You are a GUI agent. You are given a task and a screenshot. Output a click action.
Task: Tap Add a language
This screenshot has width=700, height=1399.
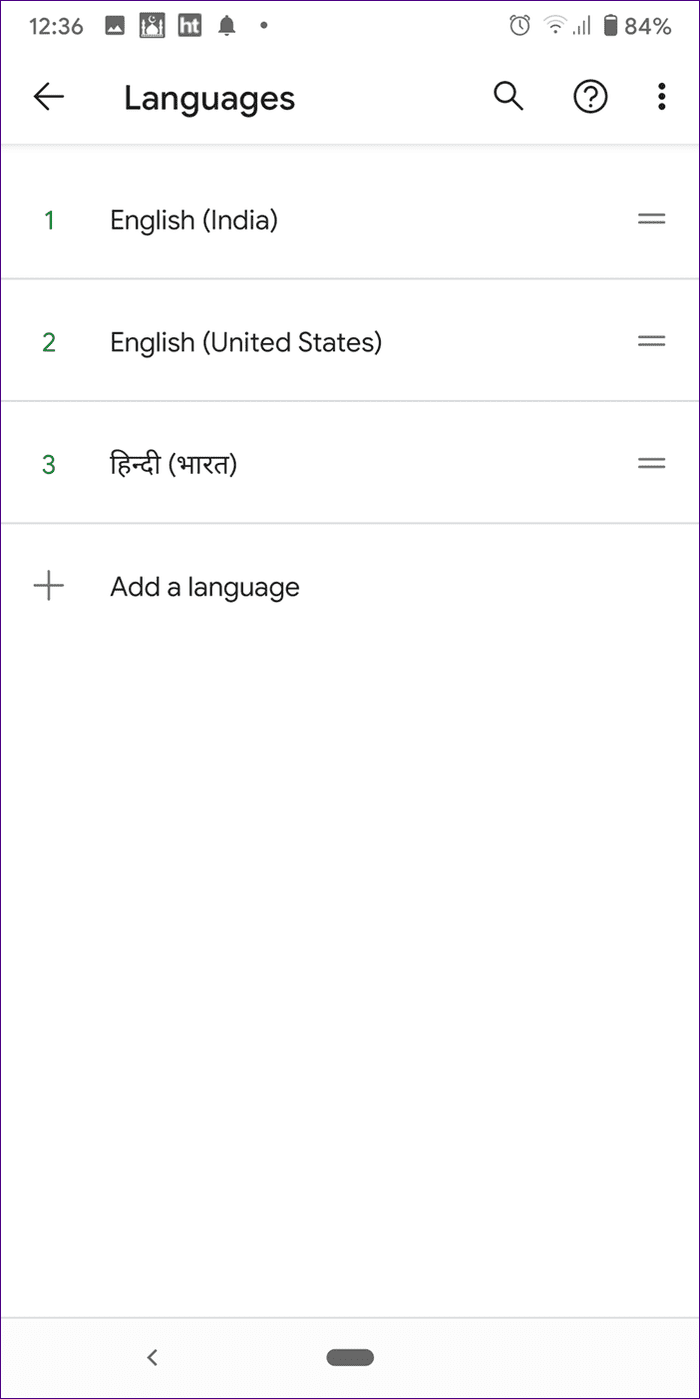coord(205,587)
